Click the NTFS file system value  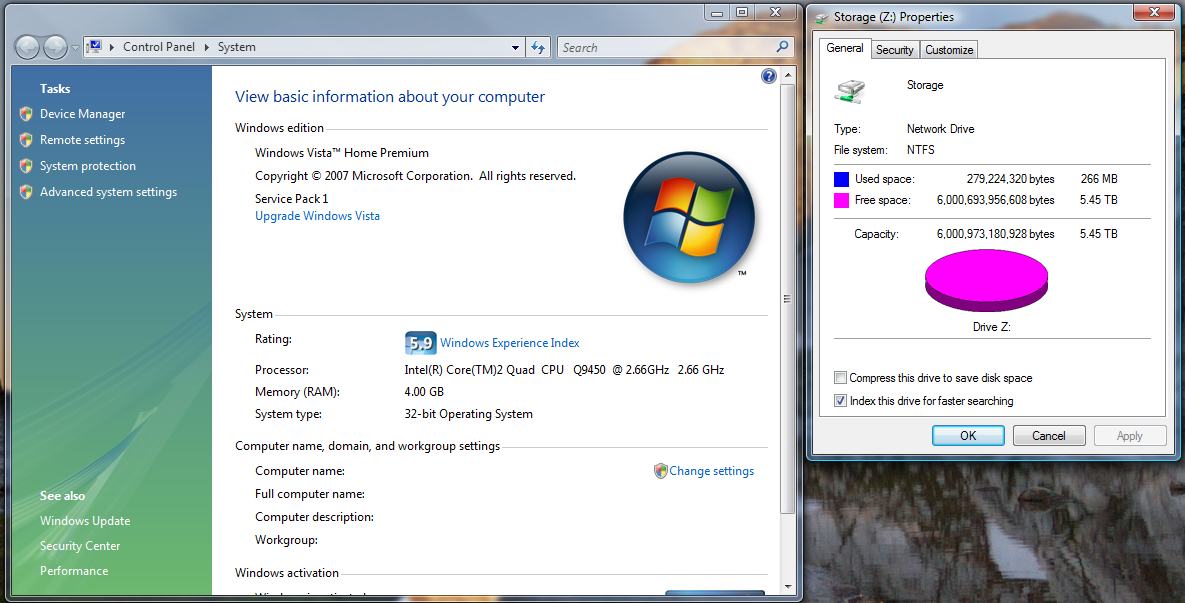point(920,150)
